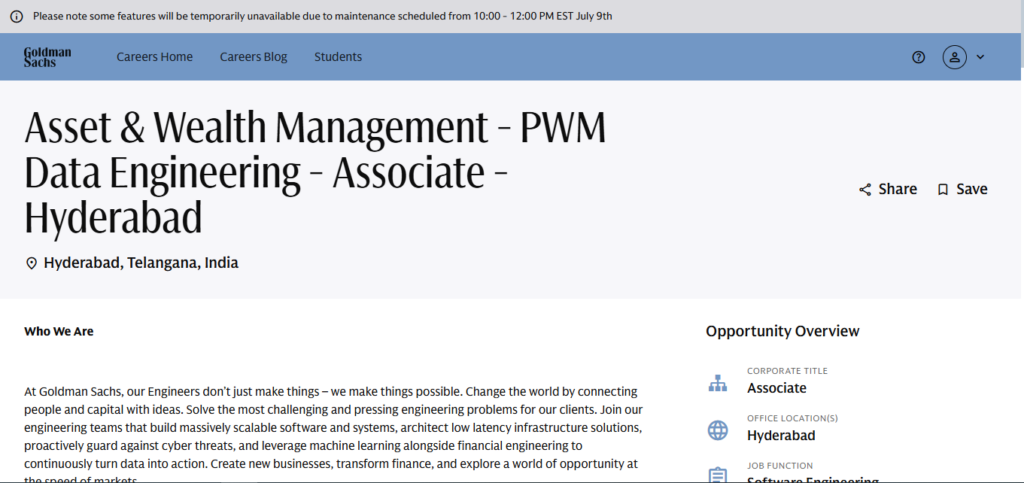Open the user profile avatar icon
The image size is (1024, 483).
point(954,57)
